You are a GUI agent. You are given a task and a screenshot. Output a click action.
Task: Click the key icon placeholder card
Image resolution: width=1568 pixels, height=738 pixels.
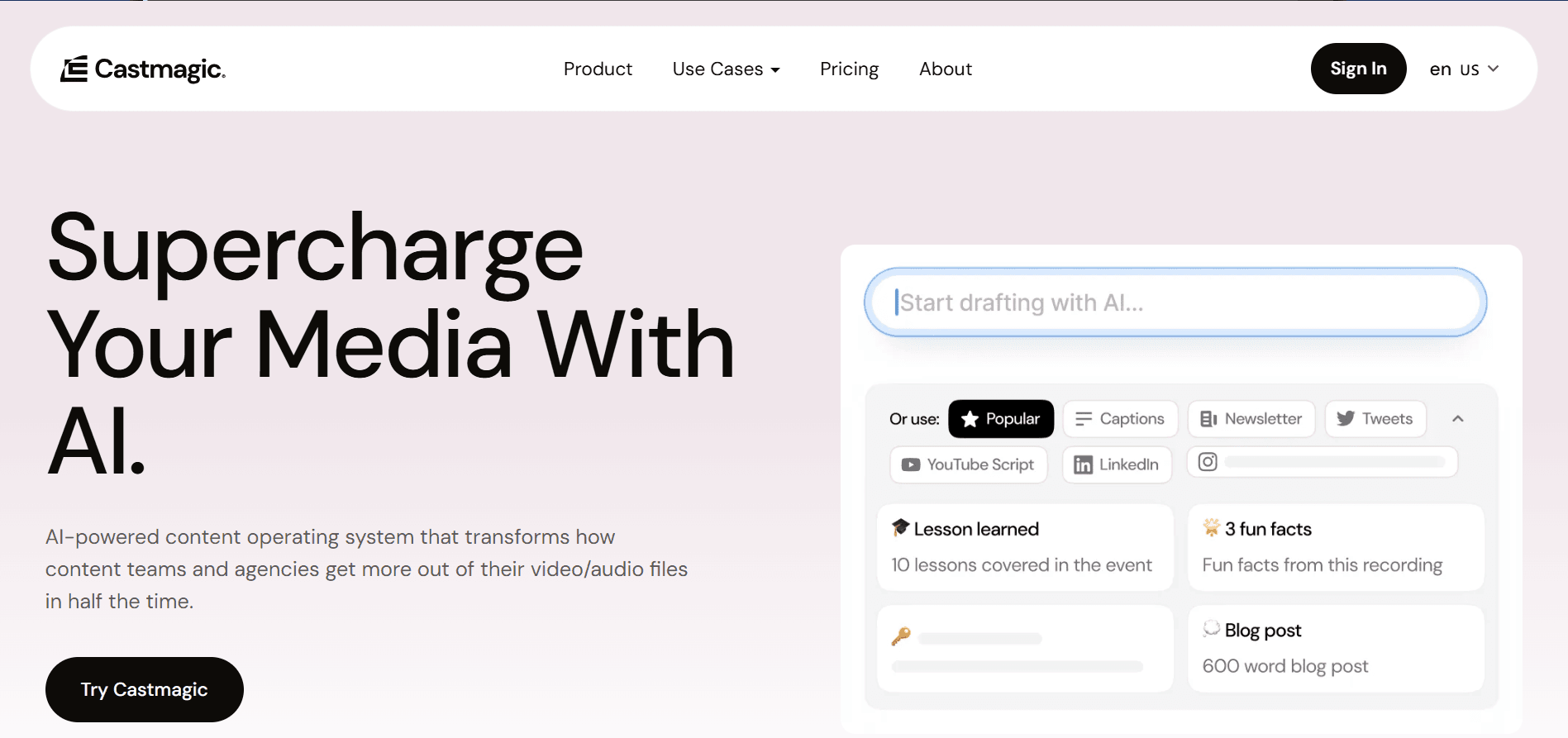tap(1025, 649)
